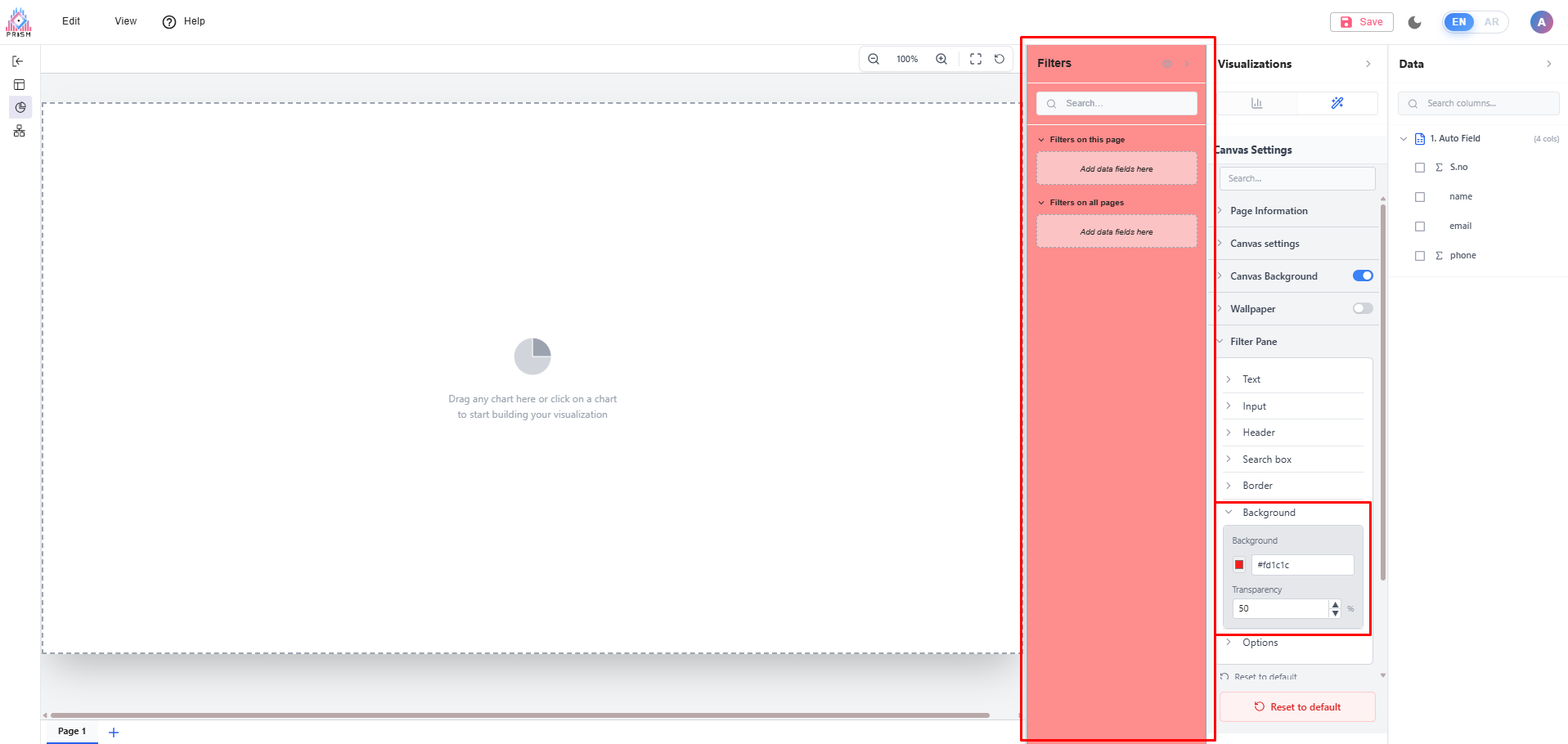The width and height of the screenshot is (1568, 744).
Task: Click the plus icon to add page
Action: click(x=114, y=733)
